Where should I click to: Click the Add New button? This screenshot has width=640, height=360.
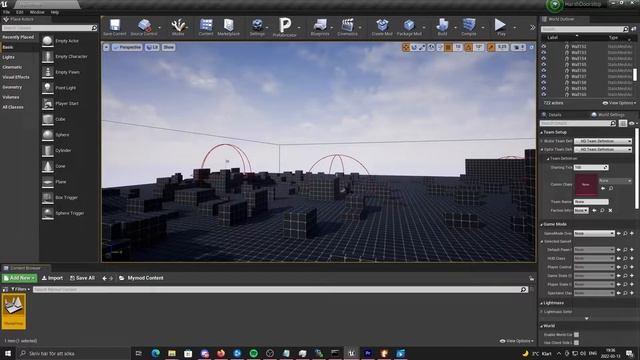click(x=19, y=278)
